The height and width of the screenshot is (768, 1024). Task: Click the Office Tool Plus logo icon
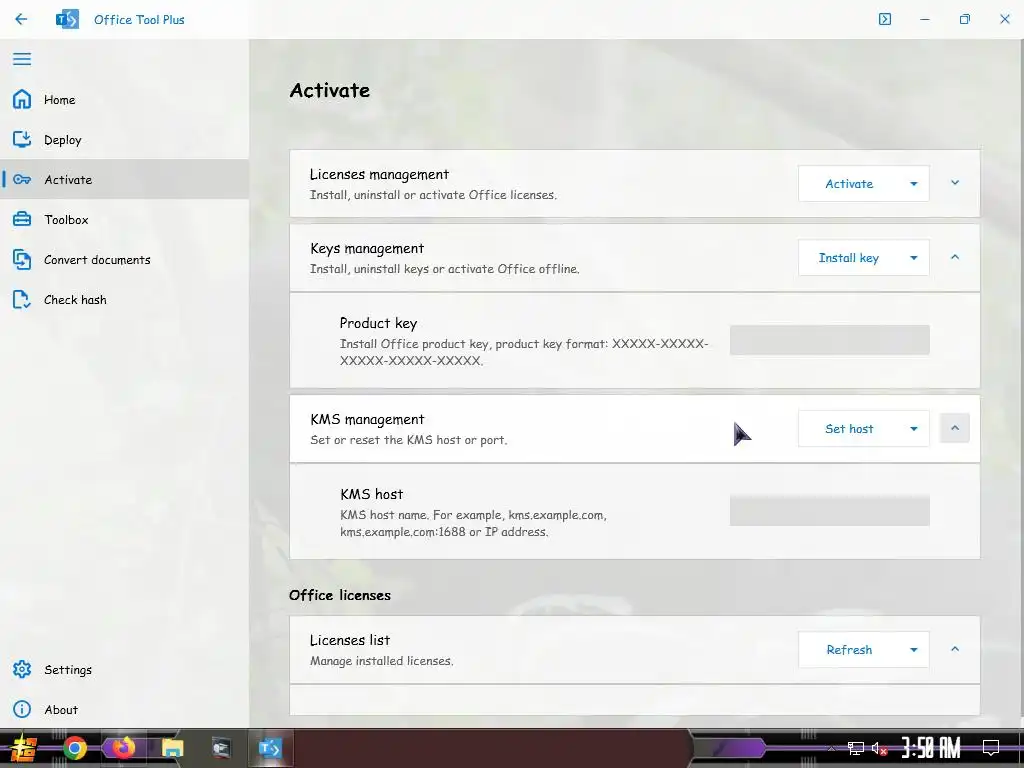click(x=67, y=19)
